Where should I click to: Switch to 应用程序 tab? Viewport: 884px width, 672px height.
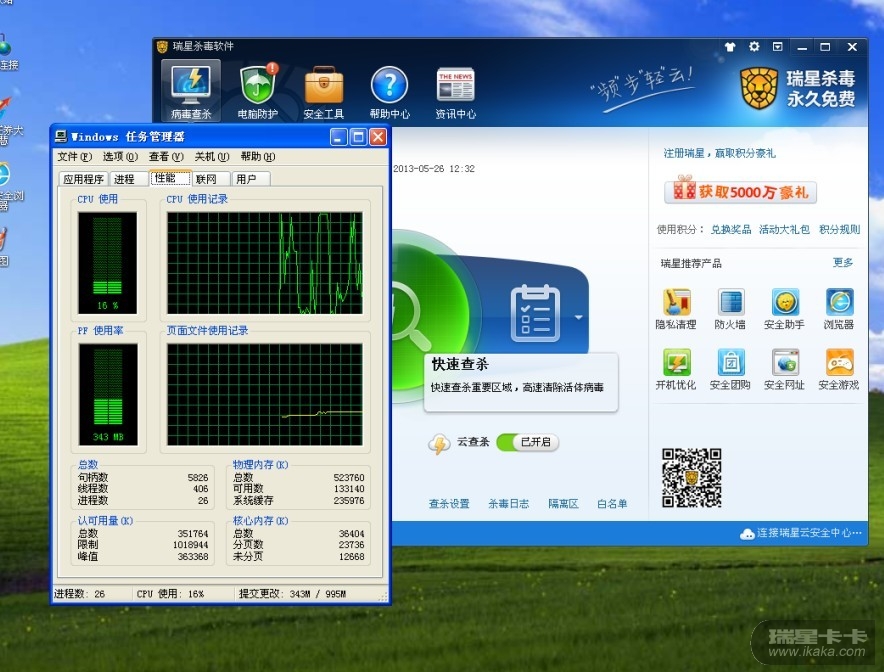83,179
